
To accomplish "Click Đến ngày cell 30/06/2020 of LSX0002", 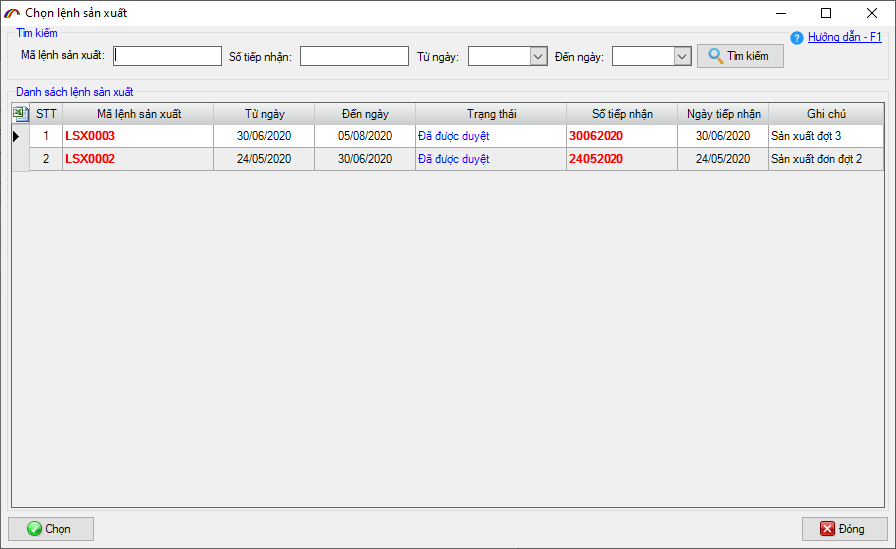I will coord(365,159).
